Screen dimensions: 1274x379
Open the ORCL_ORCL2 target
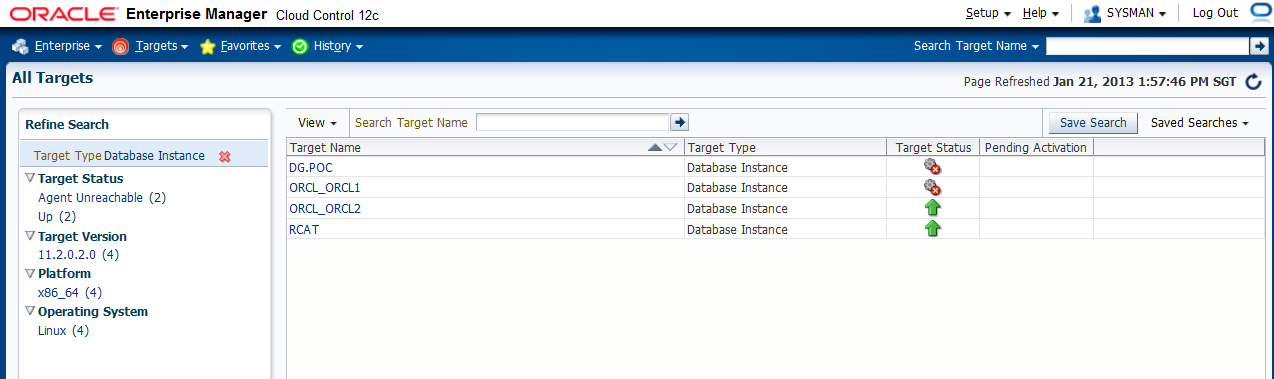click(325, 209)
